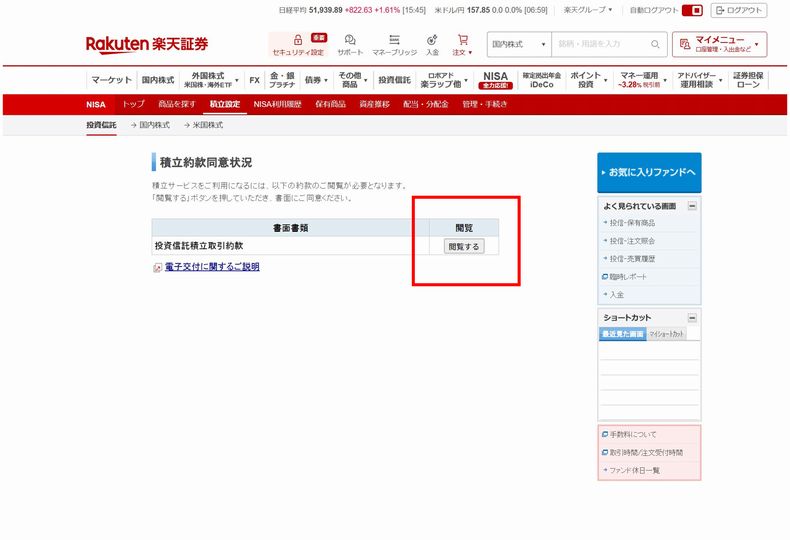Open the NISA main menu item
The image size is (790, 540).
click(495, 80)
